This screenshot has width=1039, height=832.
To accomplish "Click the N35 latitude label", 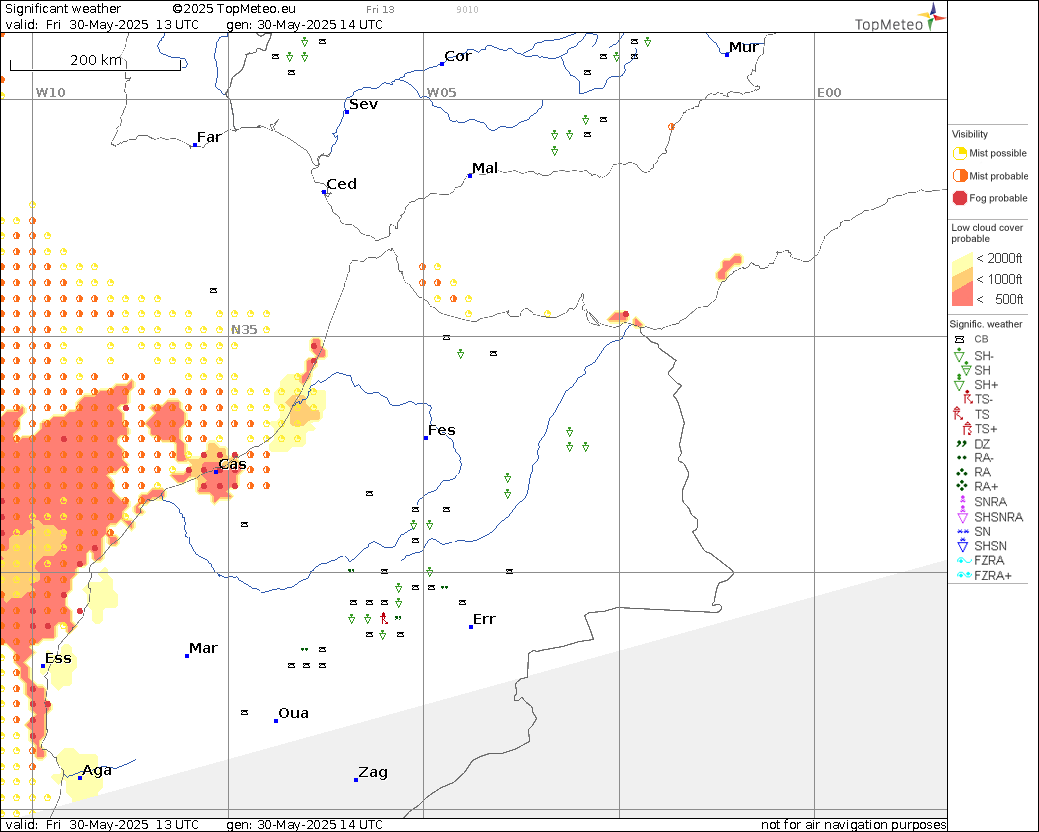I will [x=244, y=329].
